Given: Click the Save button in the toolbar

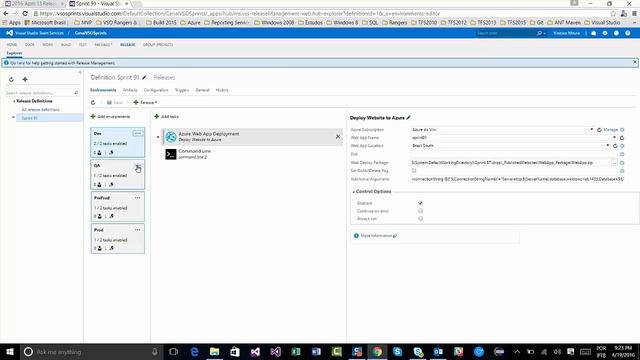Looking at the screenshot, I should coord(115,102).
